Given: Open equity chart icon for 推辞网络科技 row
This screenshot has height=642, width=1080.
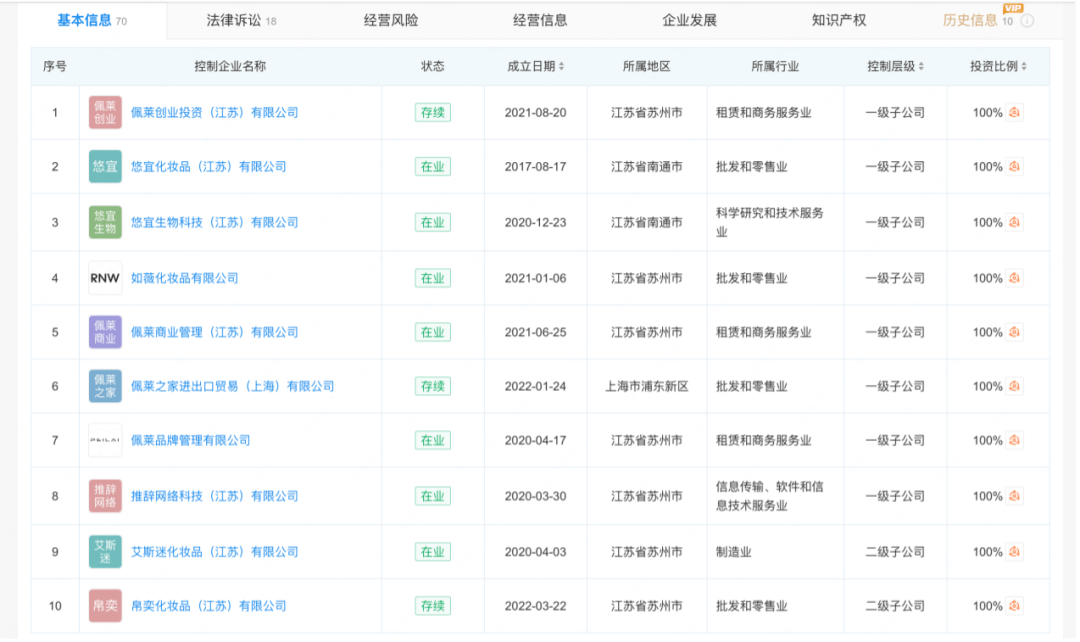Looking at the screenshot, I should tap(1014, 496).
